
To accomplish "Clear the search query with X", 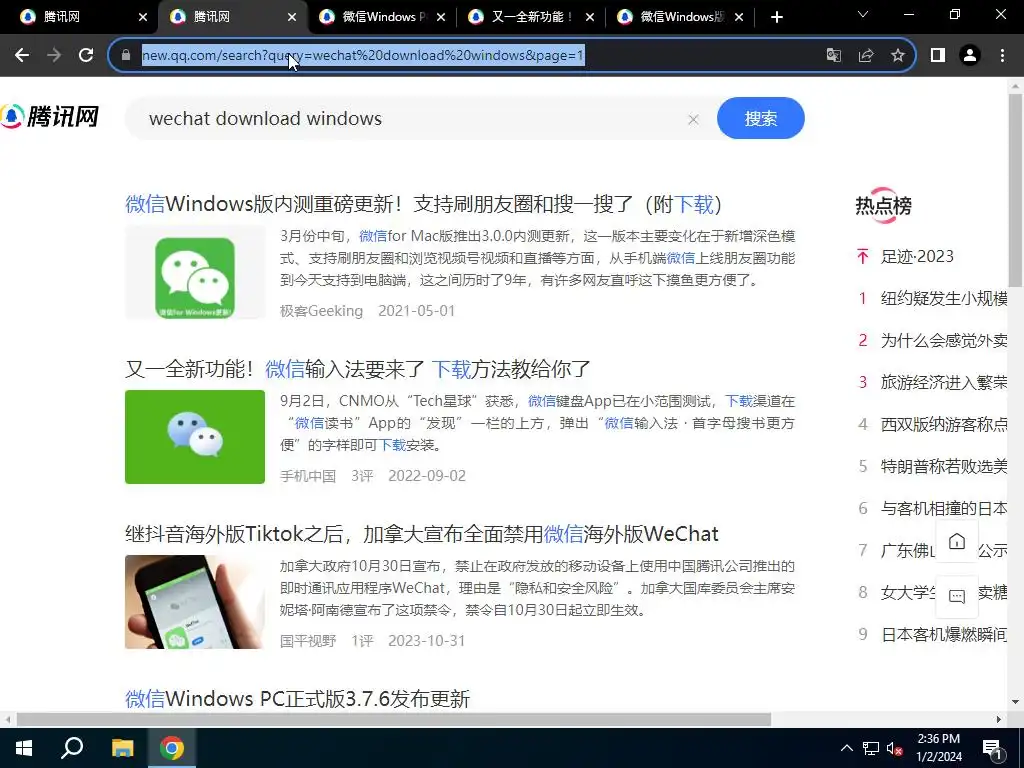I will coord(694,119).
